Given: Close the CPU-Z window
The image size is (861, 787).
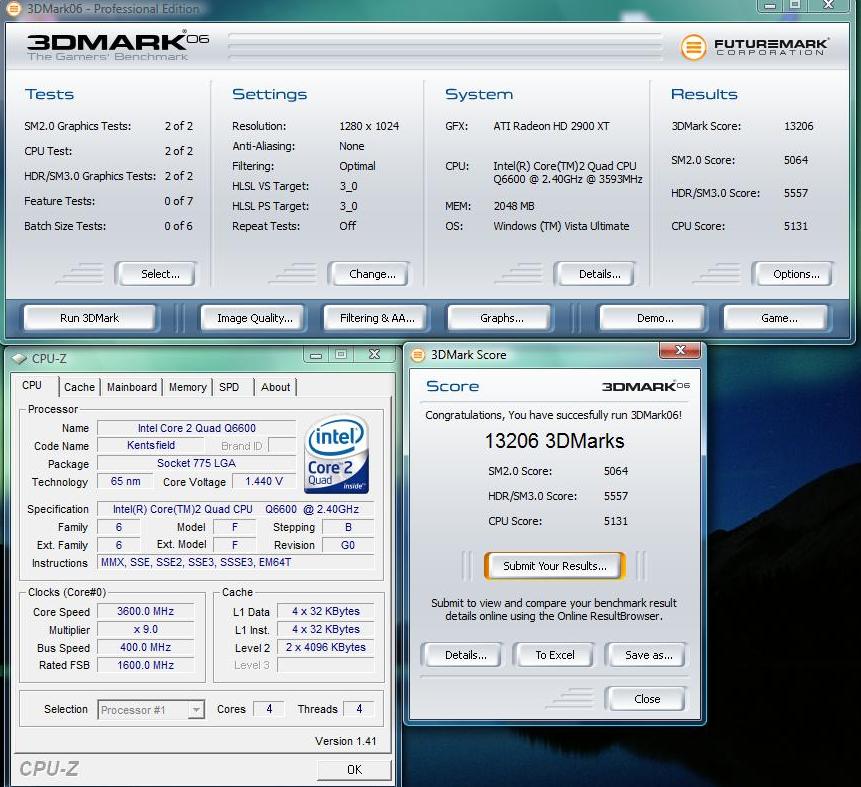Looking at the screenshot, I should (x=374, y=354).
